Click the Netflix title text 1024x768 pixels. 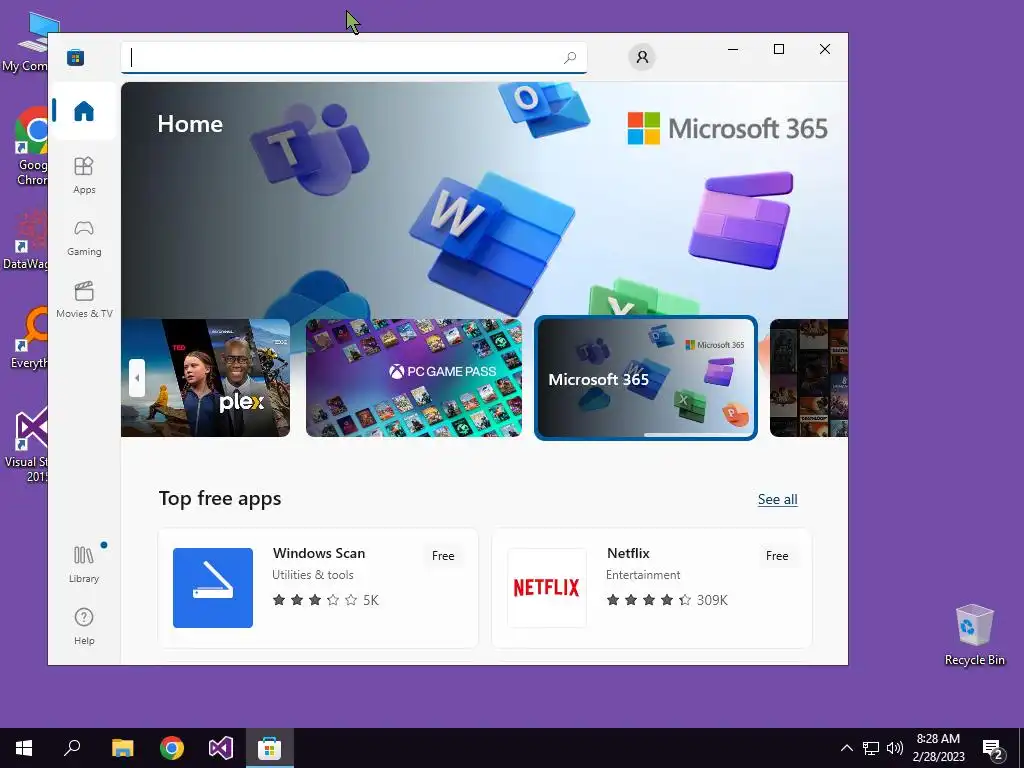(x=628, y=553)
